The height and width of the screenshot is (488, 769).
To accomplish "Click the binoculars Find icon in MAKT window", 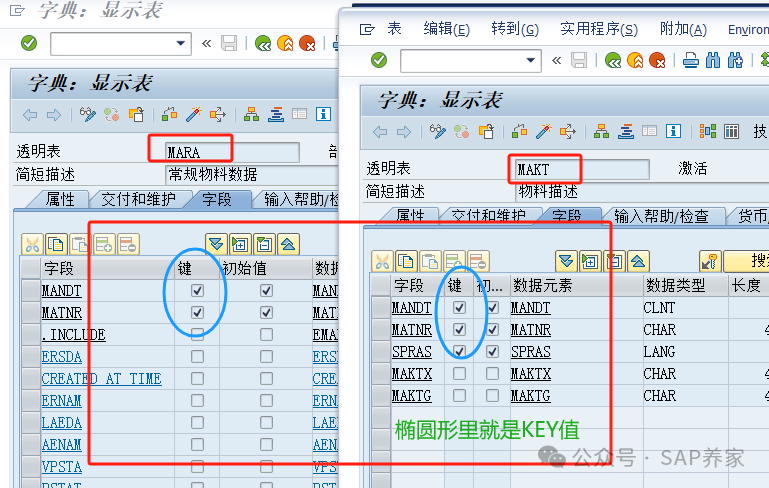I will pos(713,61).
